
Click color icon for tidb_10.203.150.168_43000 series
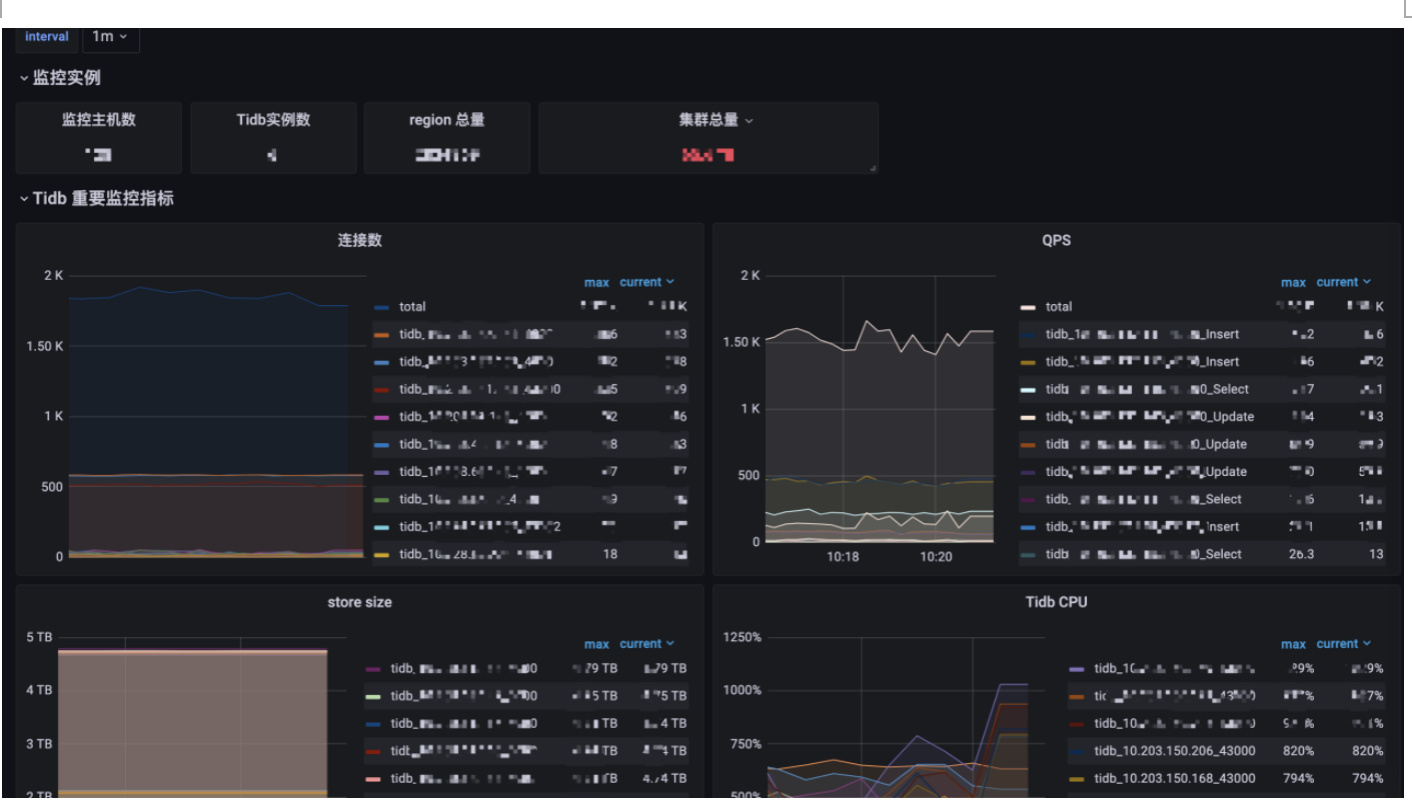click(1076, 779)
